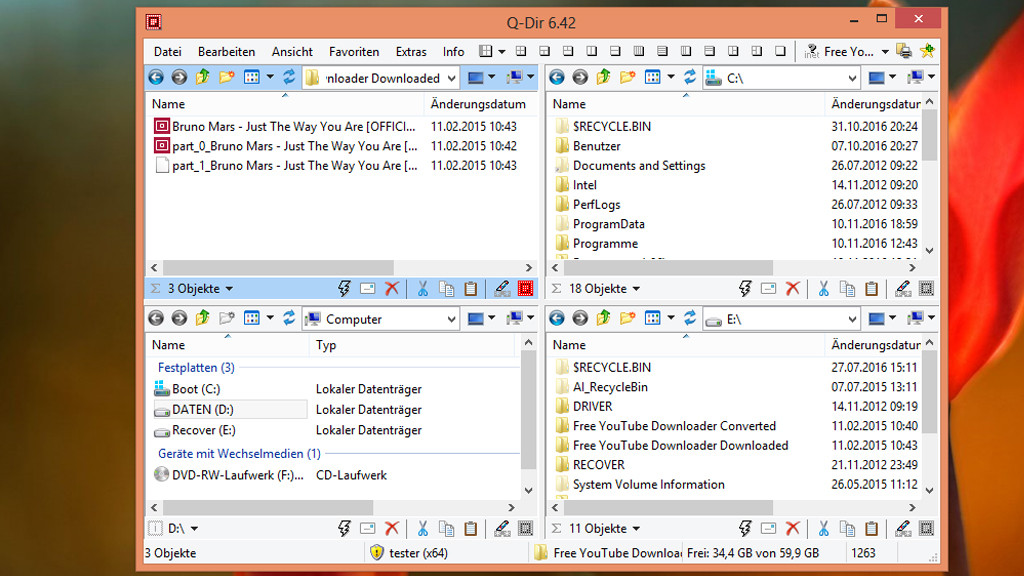This screenshot has height=576, width=1024.
Task: Click the printer icon in the main toolbar
Action: pyautogui.click(x=904, y=51)
